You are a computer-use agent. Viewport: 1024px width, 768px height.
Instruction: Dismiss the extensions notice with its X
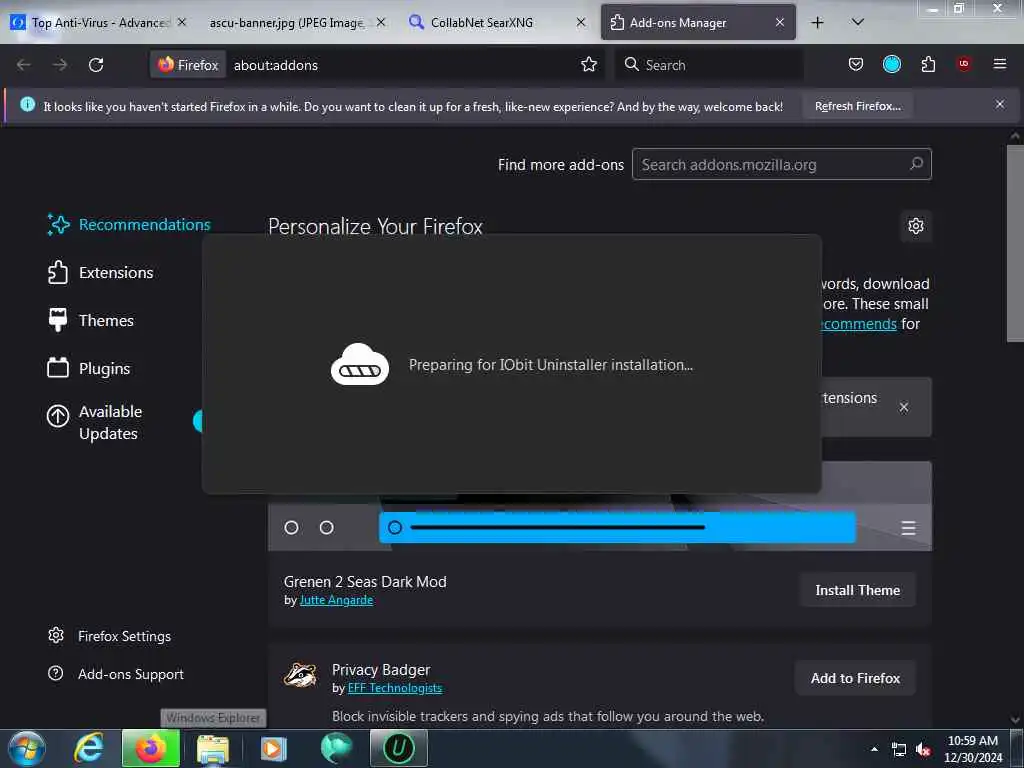(x=904, y=407)
